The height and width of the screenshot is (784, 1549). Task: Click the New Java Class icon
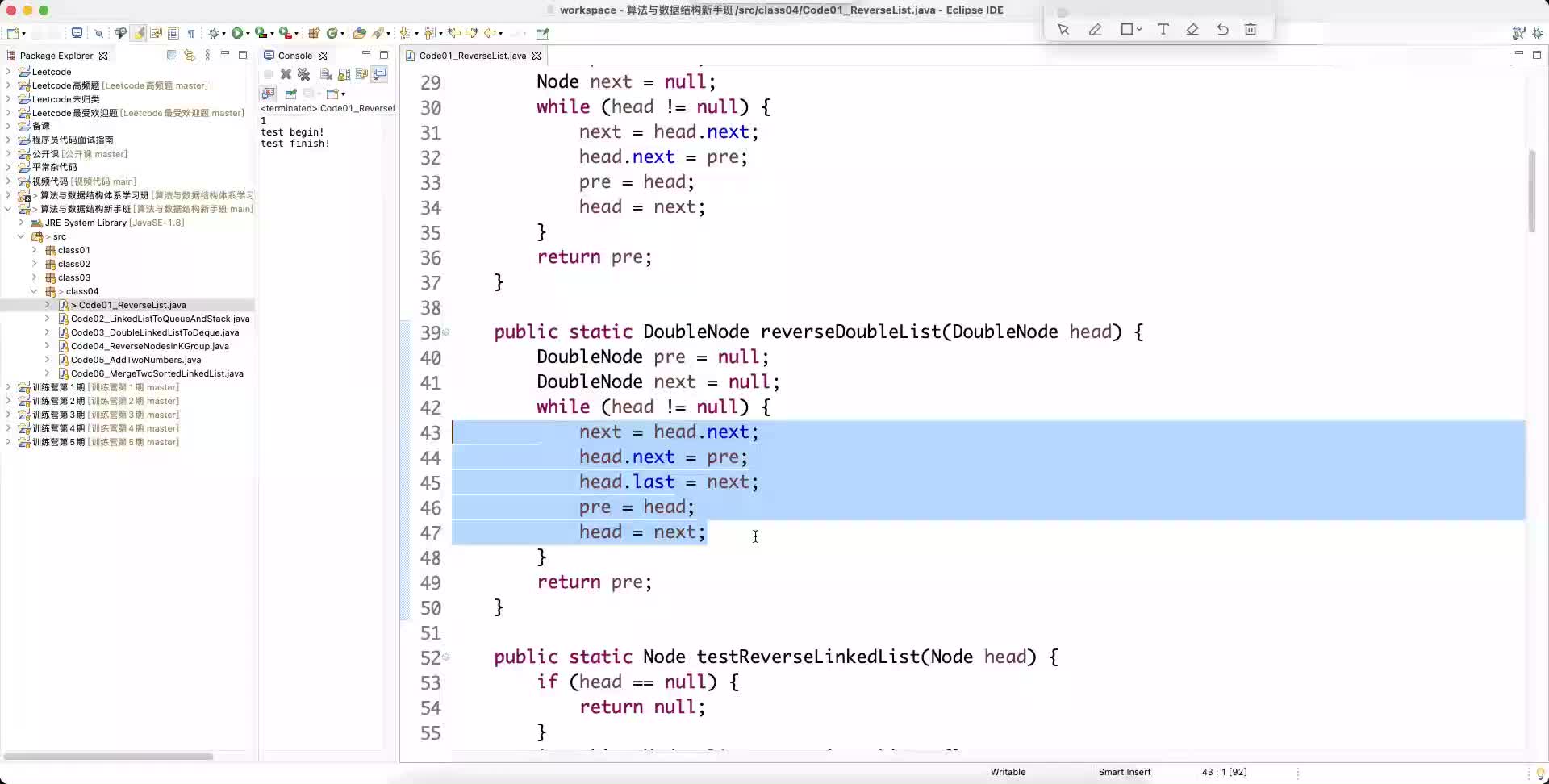(x=332, y=33)
